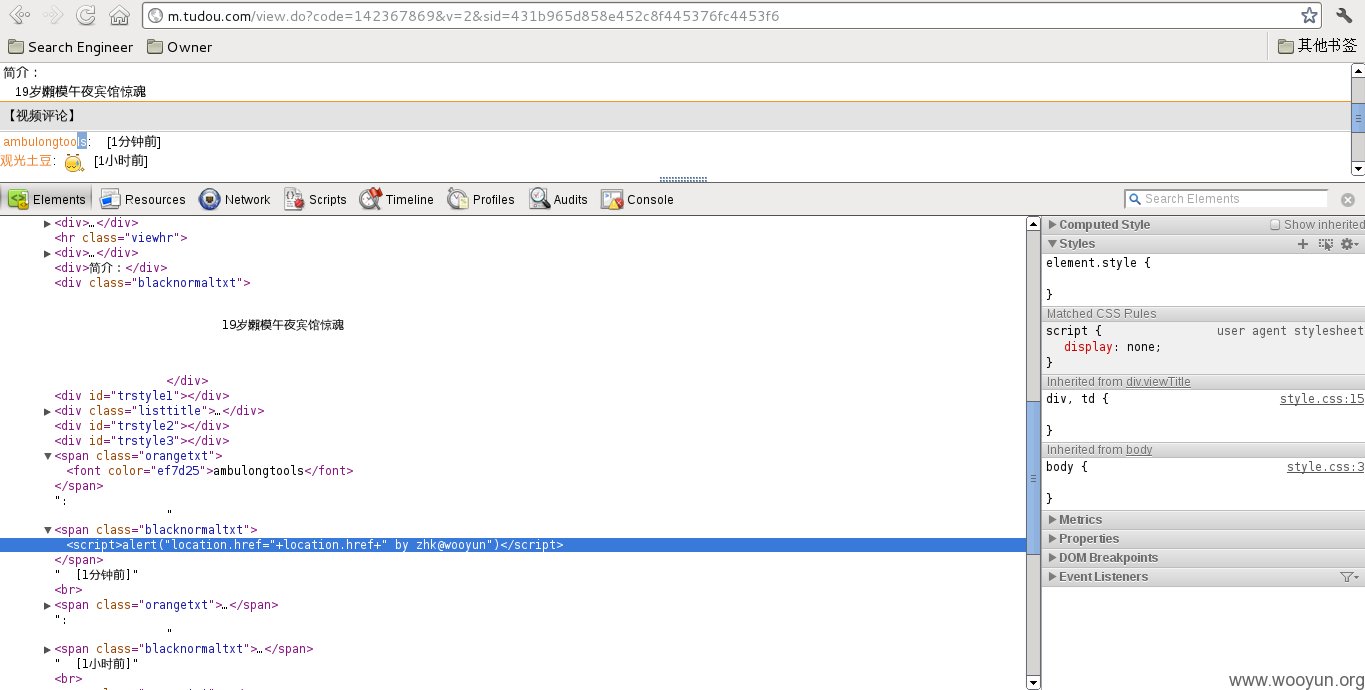The image size is (1365, 690).
Task: Collapse the span blacknormaltxt node containing the script
Action: click(47, 530)
